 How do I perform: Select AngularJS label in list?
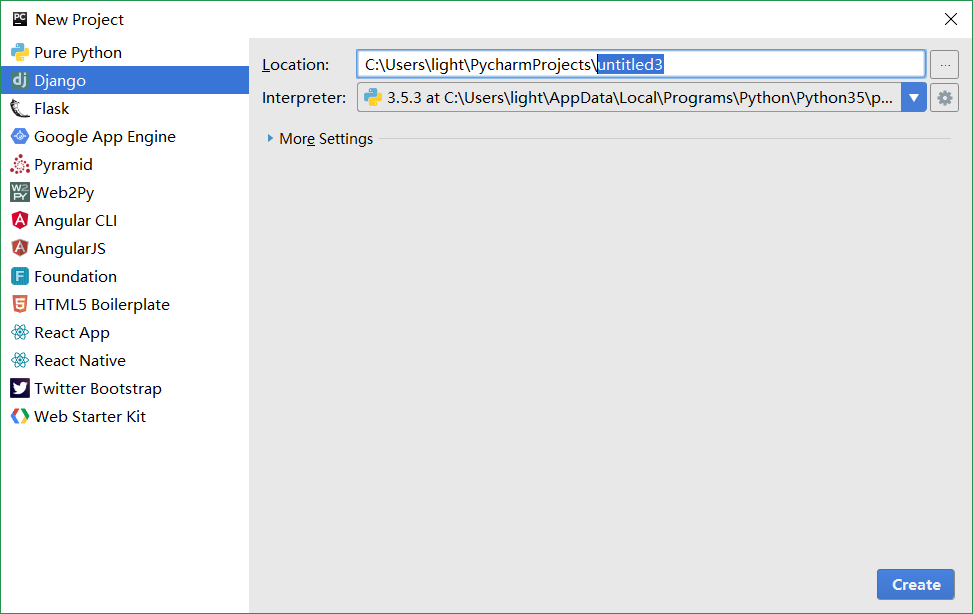point(70,248)
